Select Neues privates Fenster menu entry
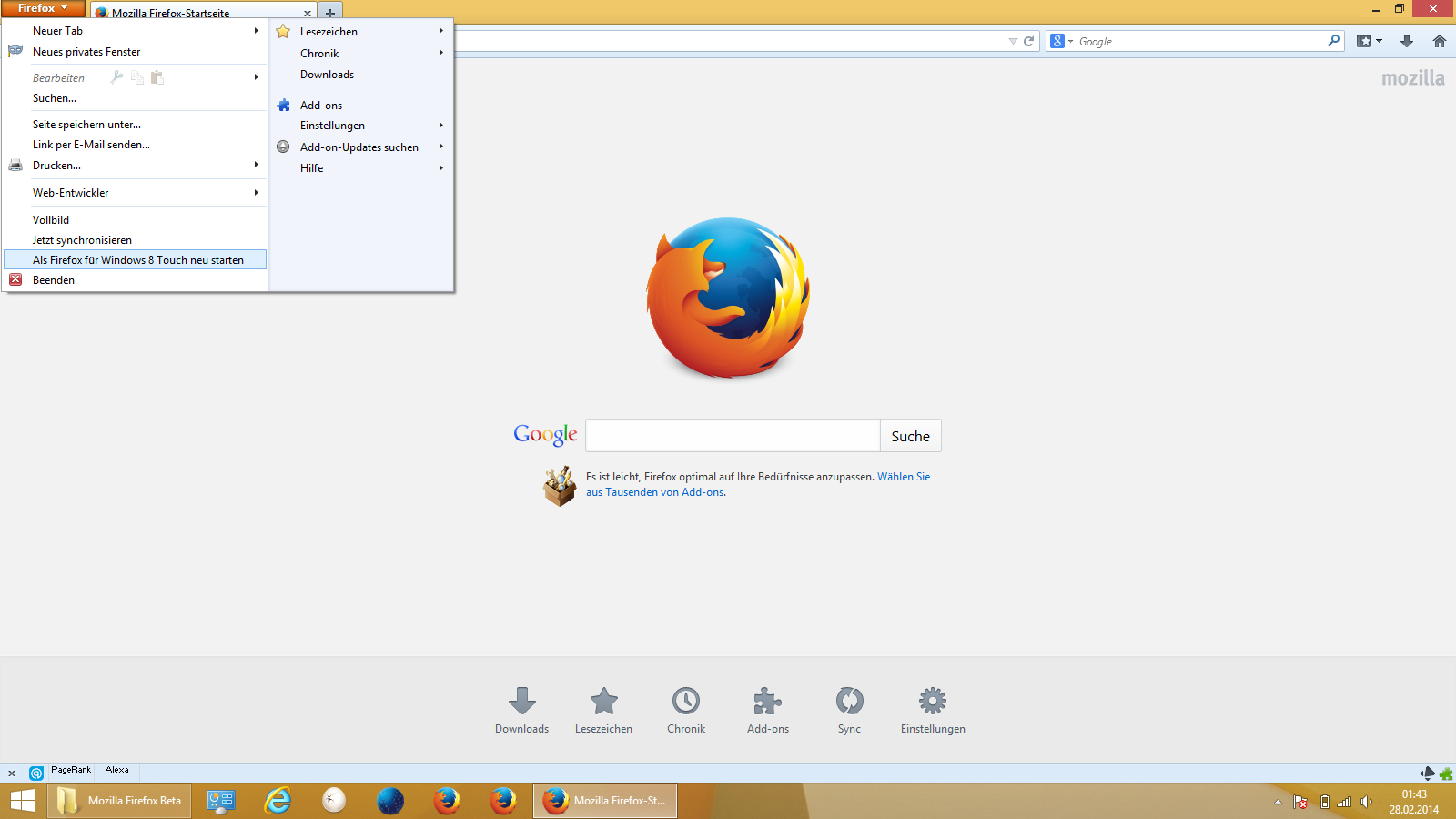Screen dimensions: 1456x819 coord(86,52)
